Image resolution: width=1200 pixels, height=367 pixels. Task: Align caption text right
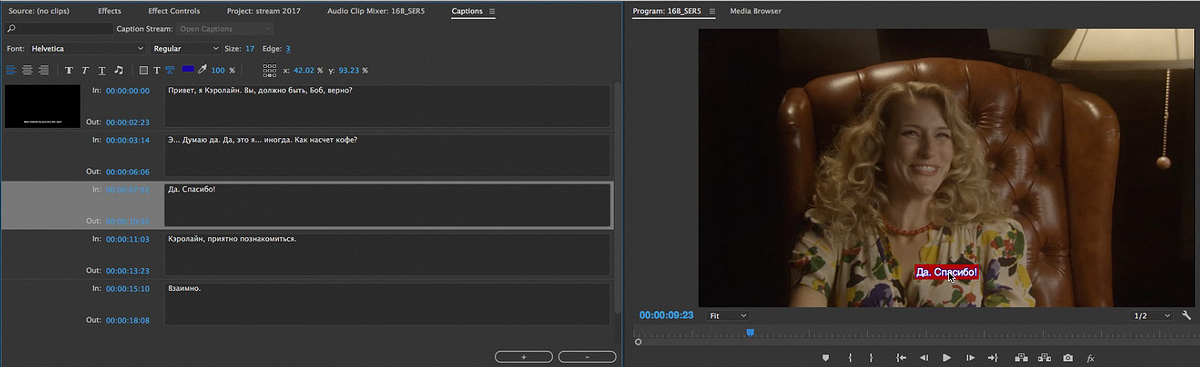point(43,70)
